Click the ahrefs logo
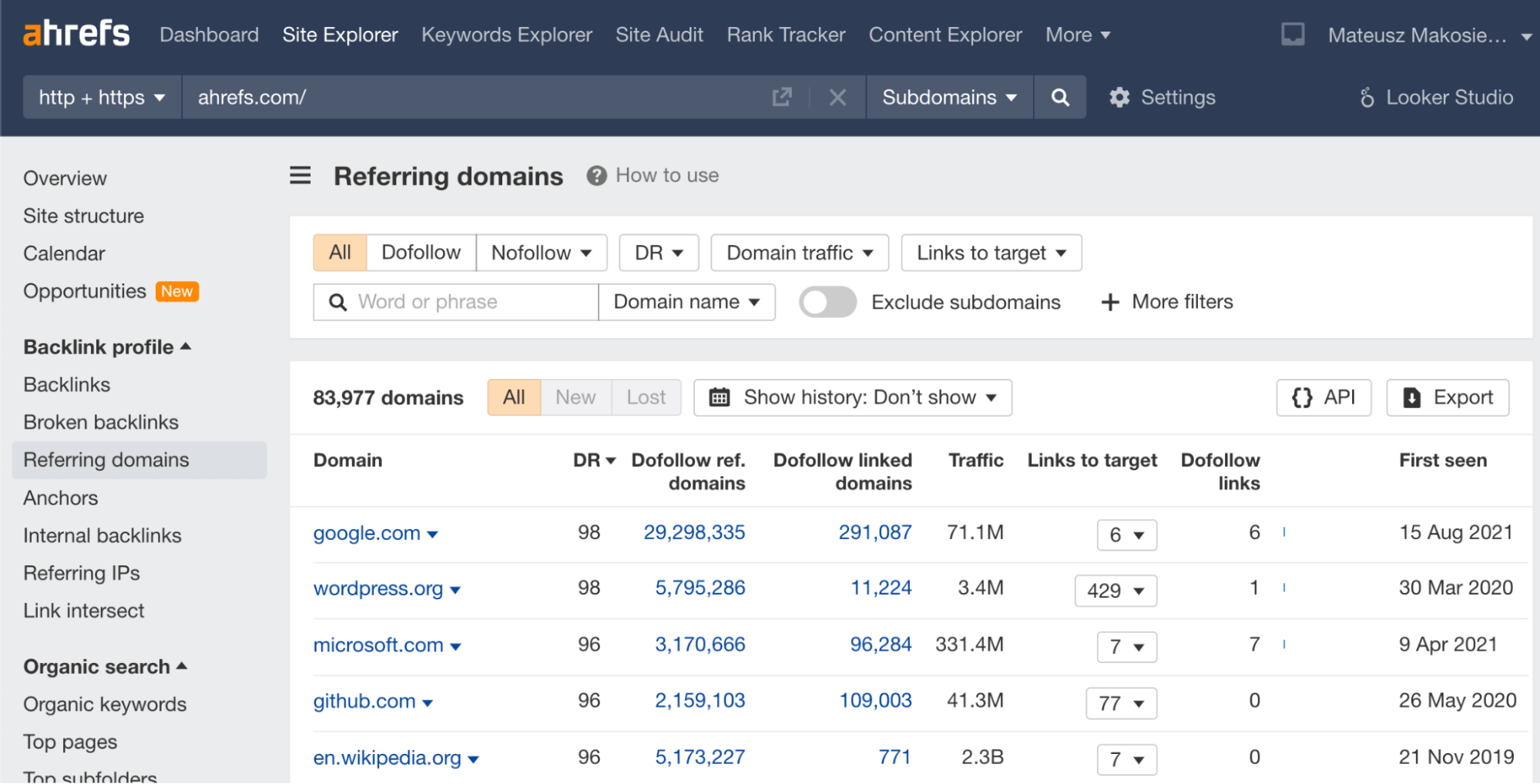Screen dimensions: 1540x784 76,33
